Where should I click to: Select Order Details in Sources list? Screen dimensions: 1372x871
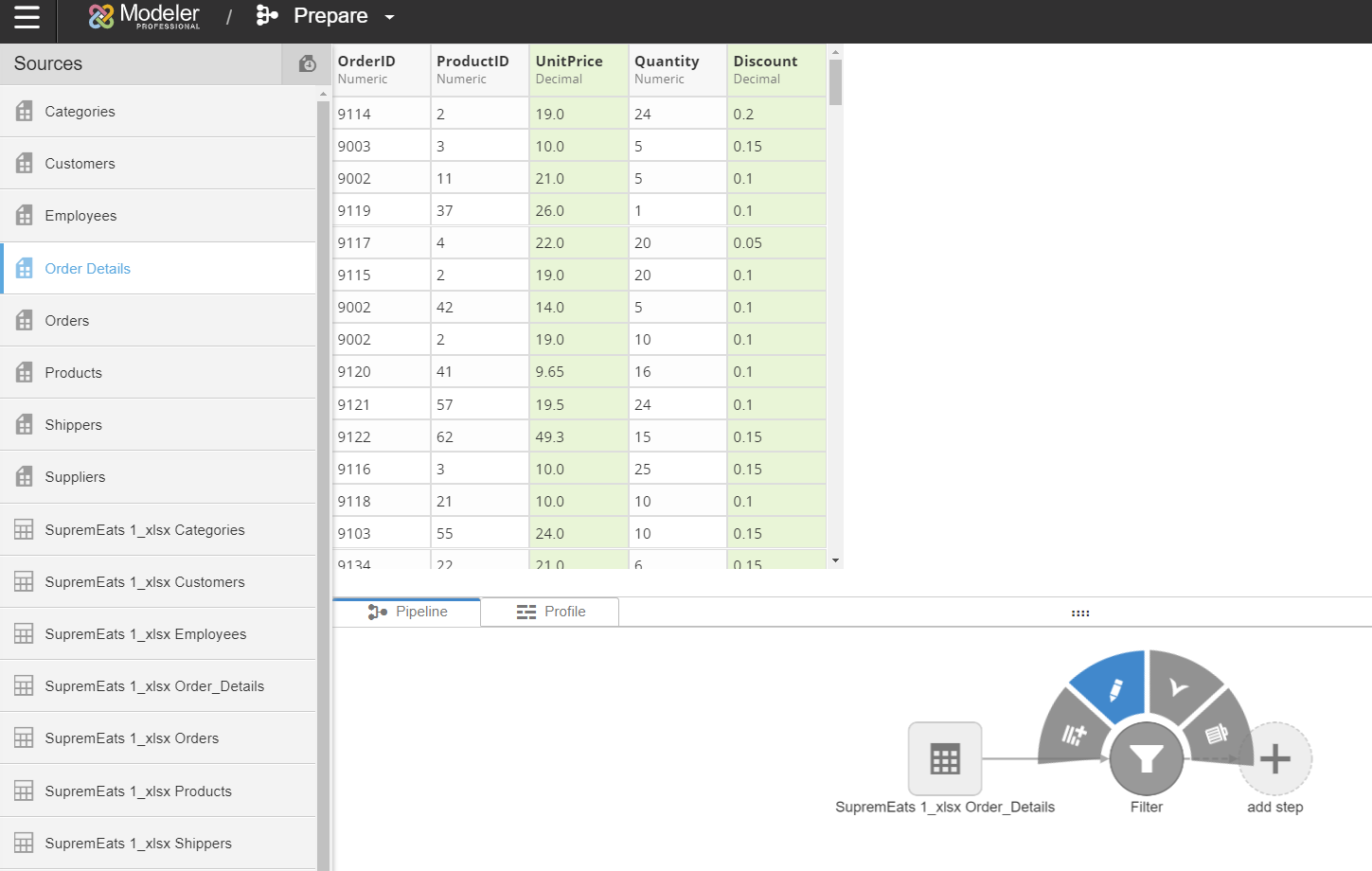click(x=87, y=269)
